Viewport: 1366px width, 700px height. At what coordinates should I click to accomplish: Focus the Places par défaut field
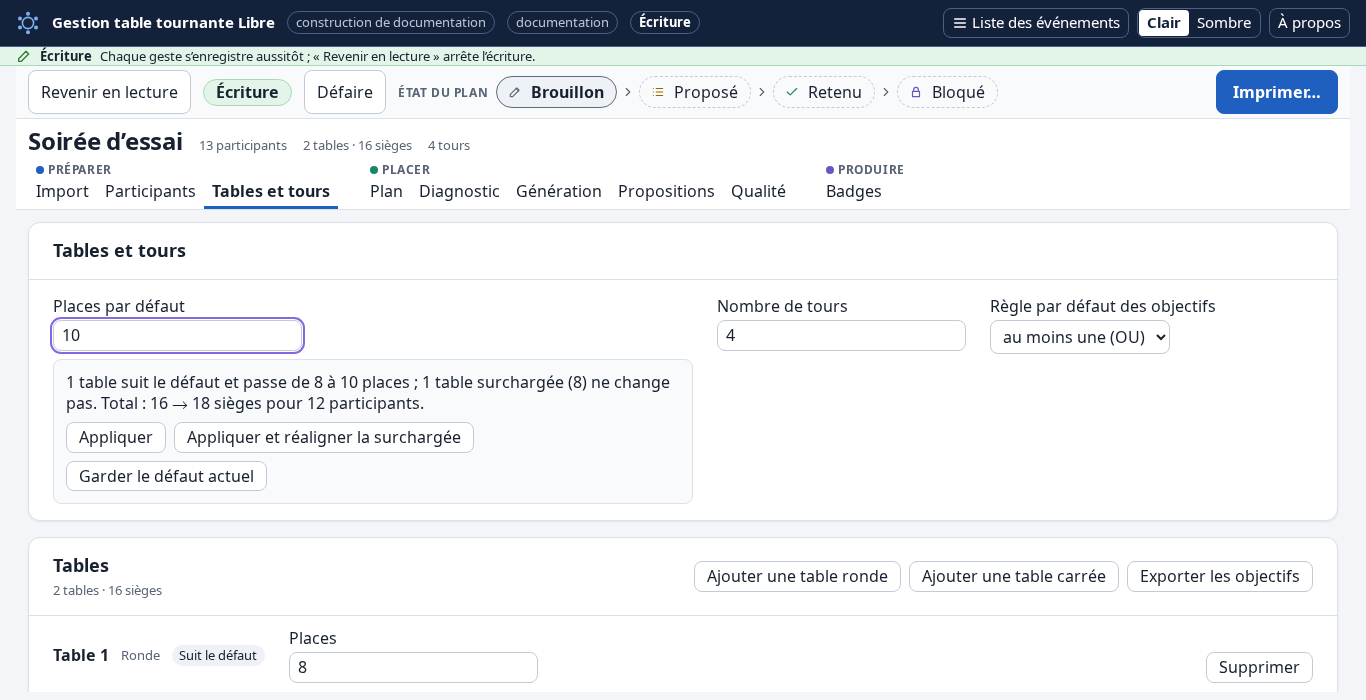click(178, 335)
